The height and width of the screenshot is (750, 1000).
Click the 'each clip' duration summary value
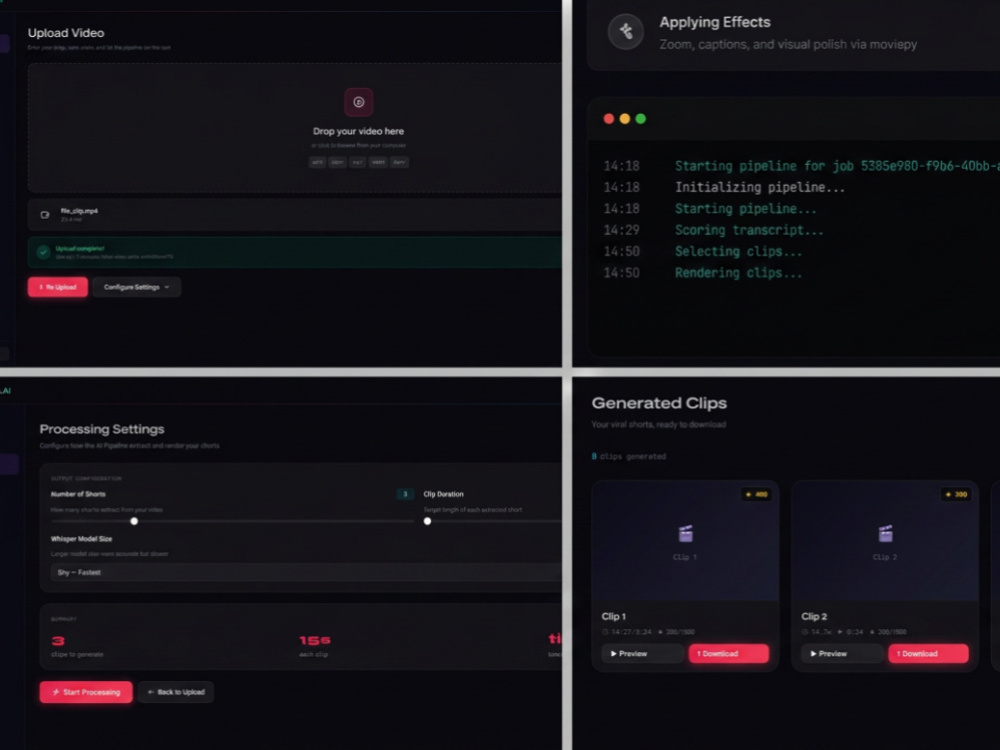pyautogui.click(x=315, y=640)
